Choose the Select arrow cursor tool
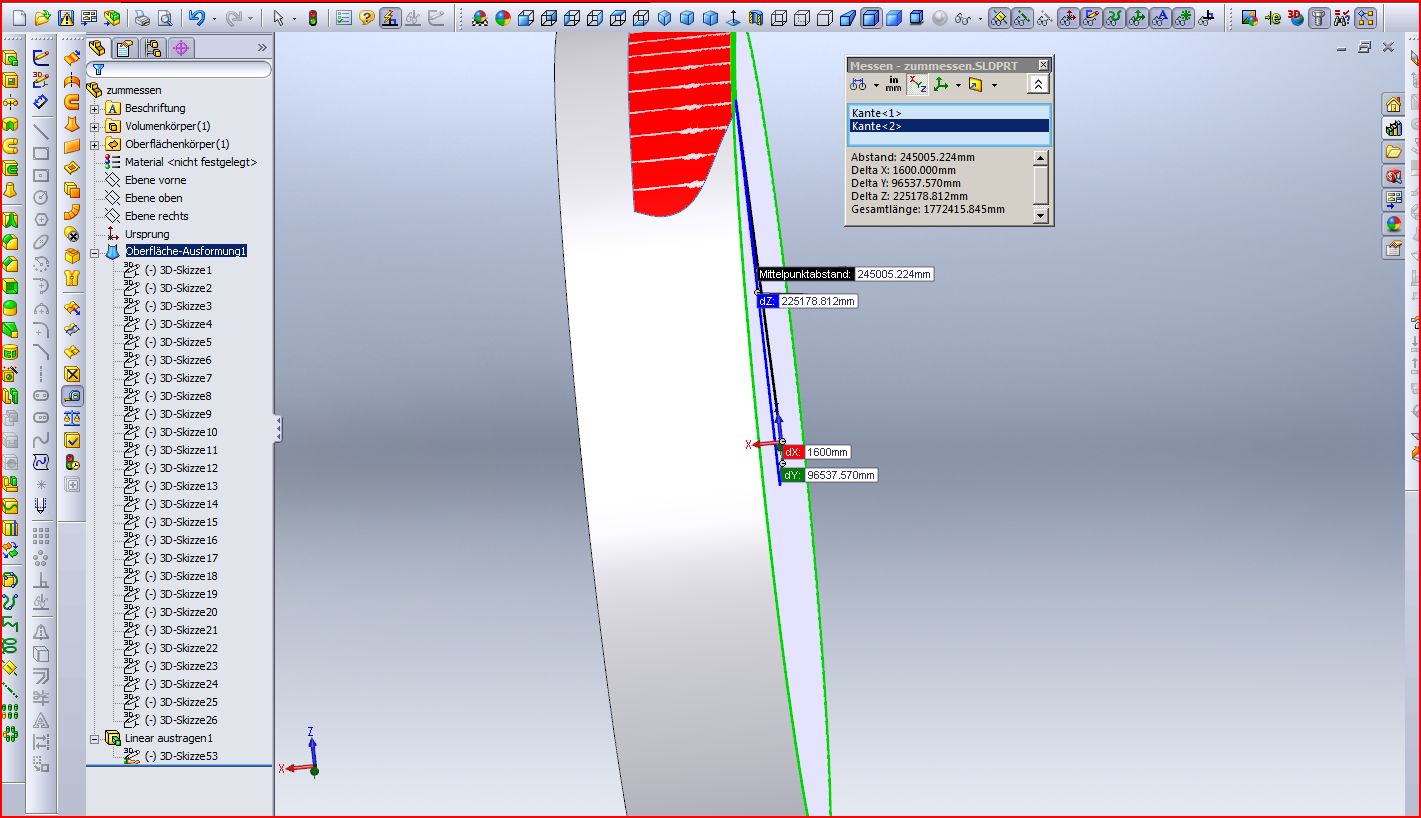Image resolution: width=1421 pixels, height=818 pixels. (x=279, y=18)
